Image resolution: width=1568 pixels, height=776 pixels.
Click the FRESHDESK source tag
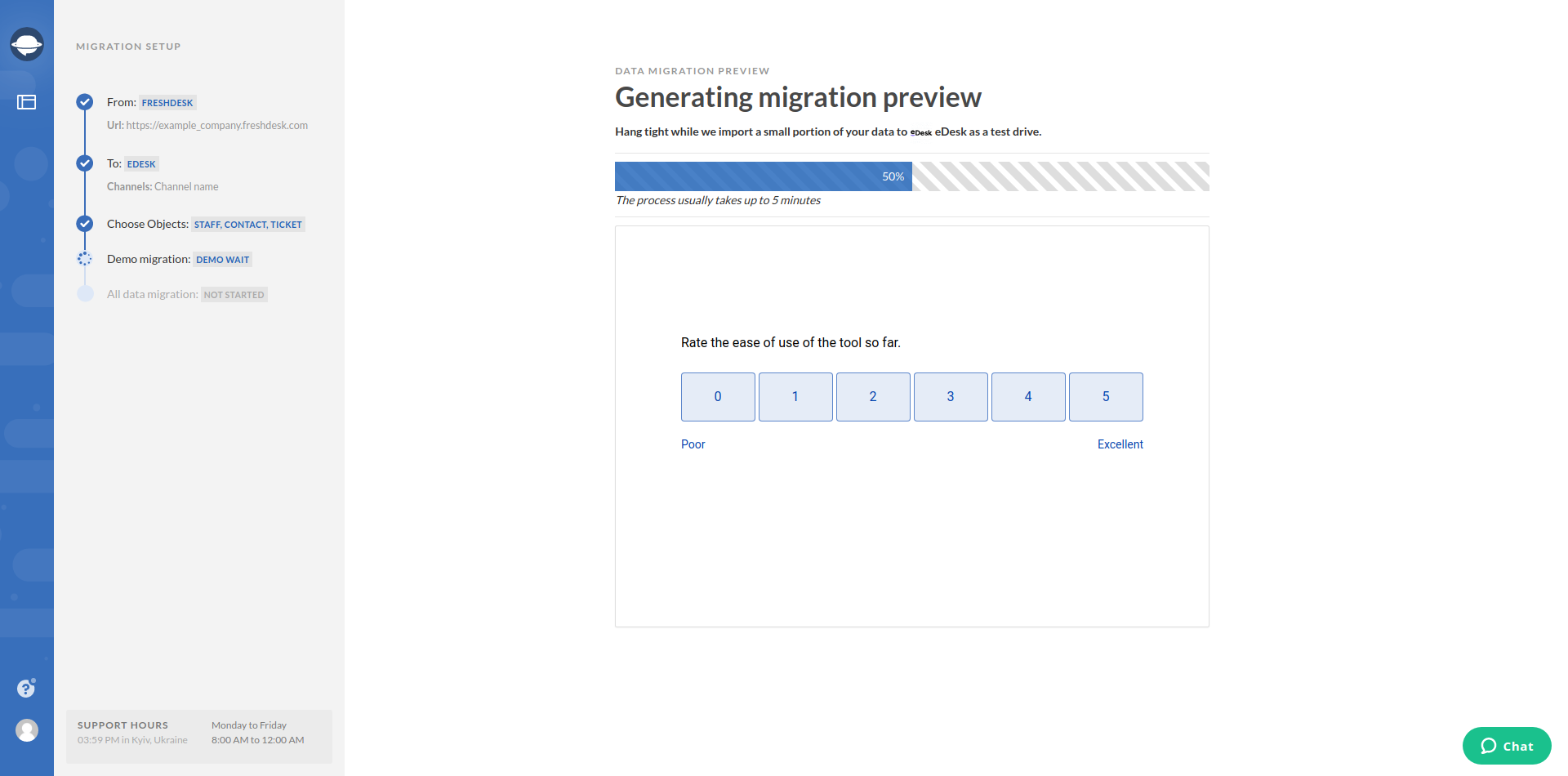click(167, 103)
